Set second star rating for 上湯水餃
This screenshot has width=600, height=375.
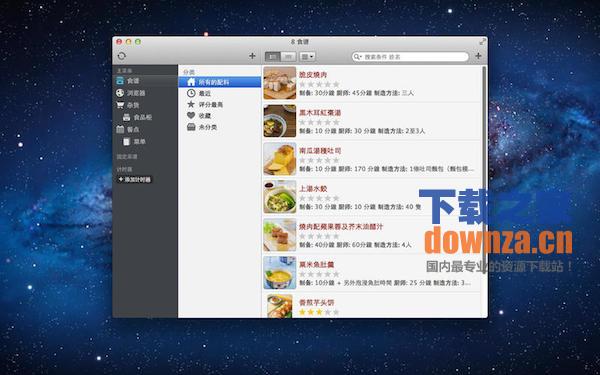point(311,198)
